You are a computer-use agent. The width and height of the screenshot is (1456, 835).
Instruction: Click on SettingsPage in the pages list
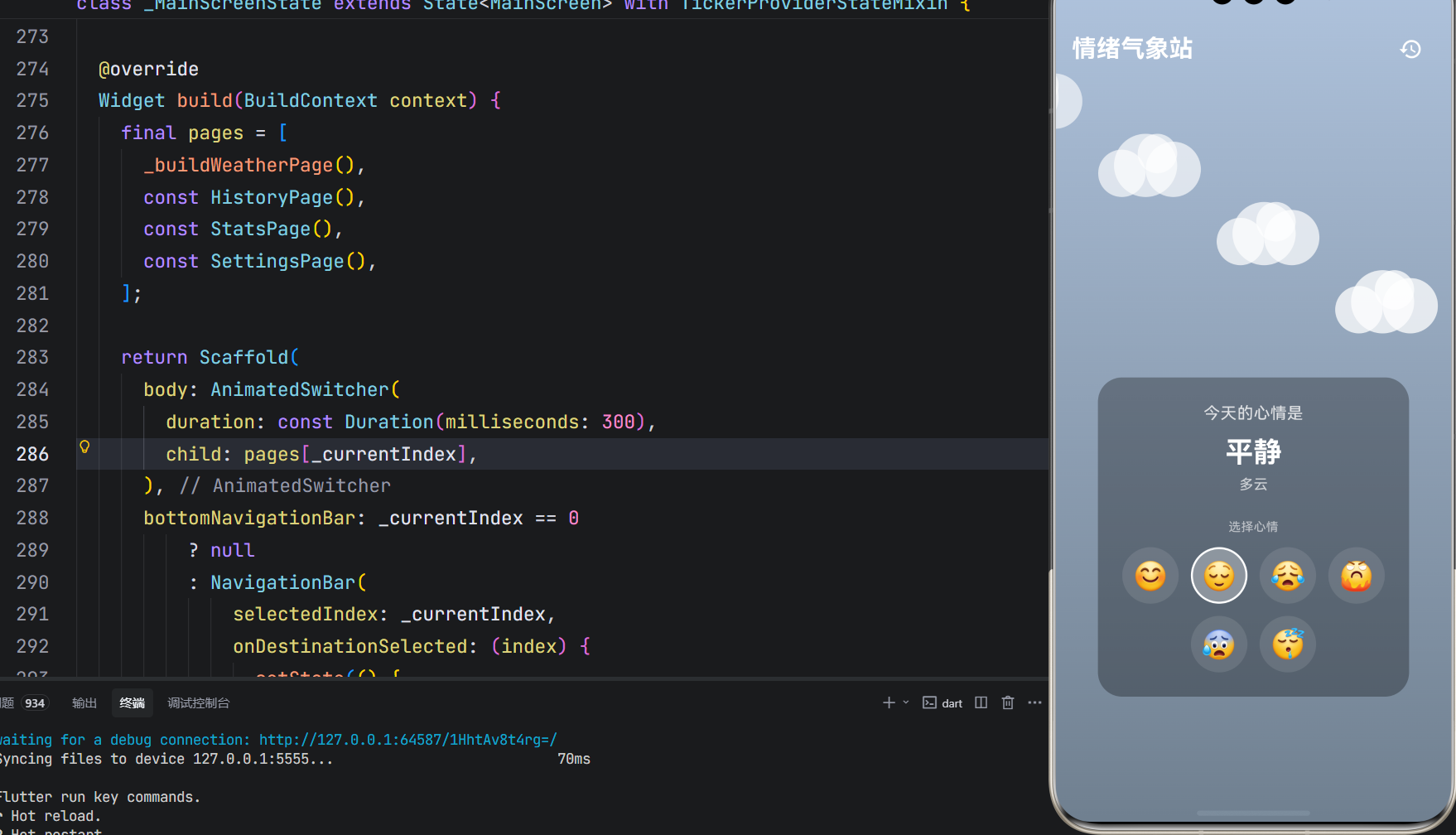click(x=277, y=261)
